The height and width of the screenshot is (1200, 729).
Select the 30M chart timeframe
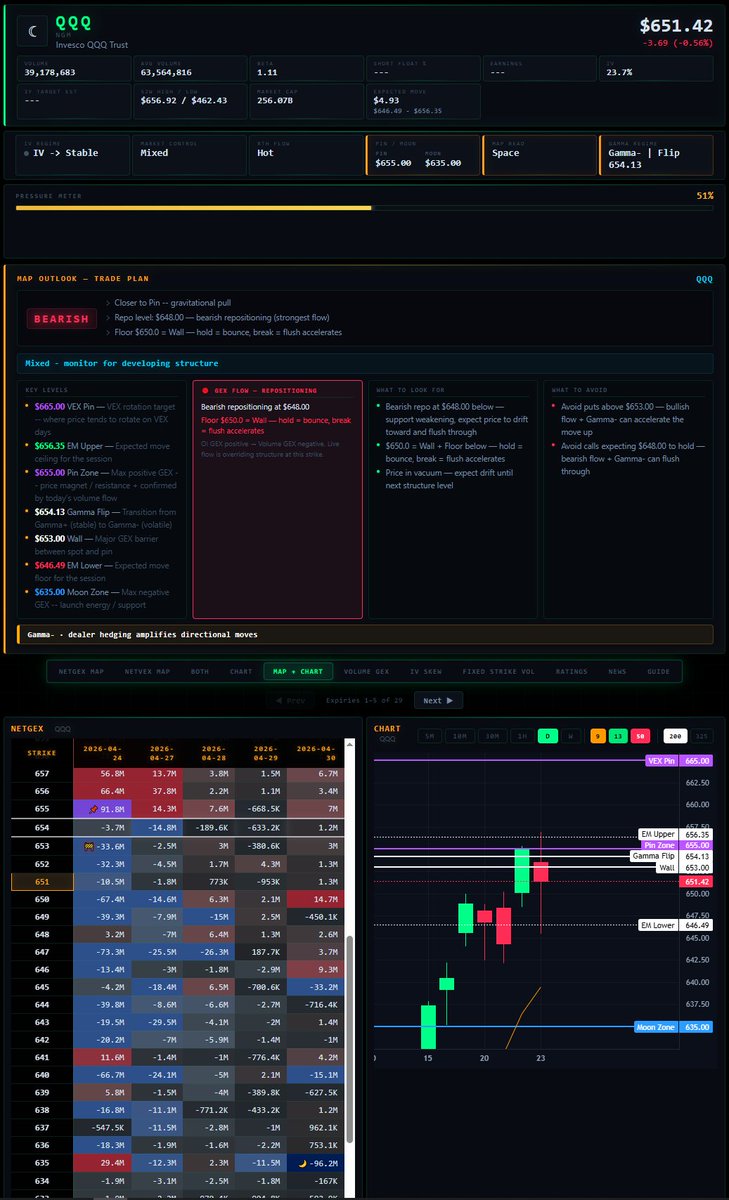click(493, 736)
